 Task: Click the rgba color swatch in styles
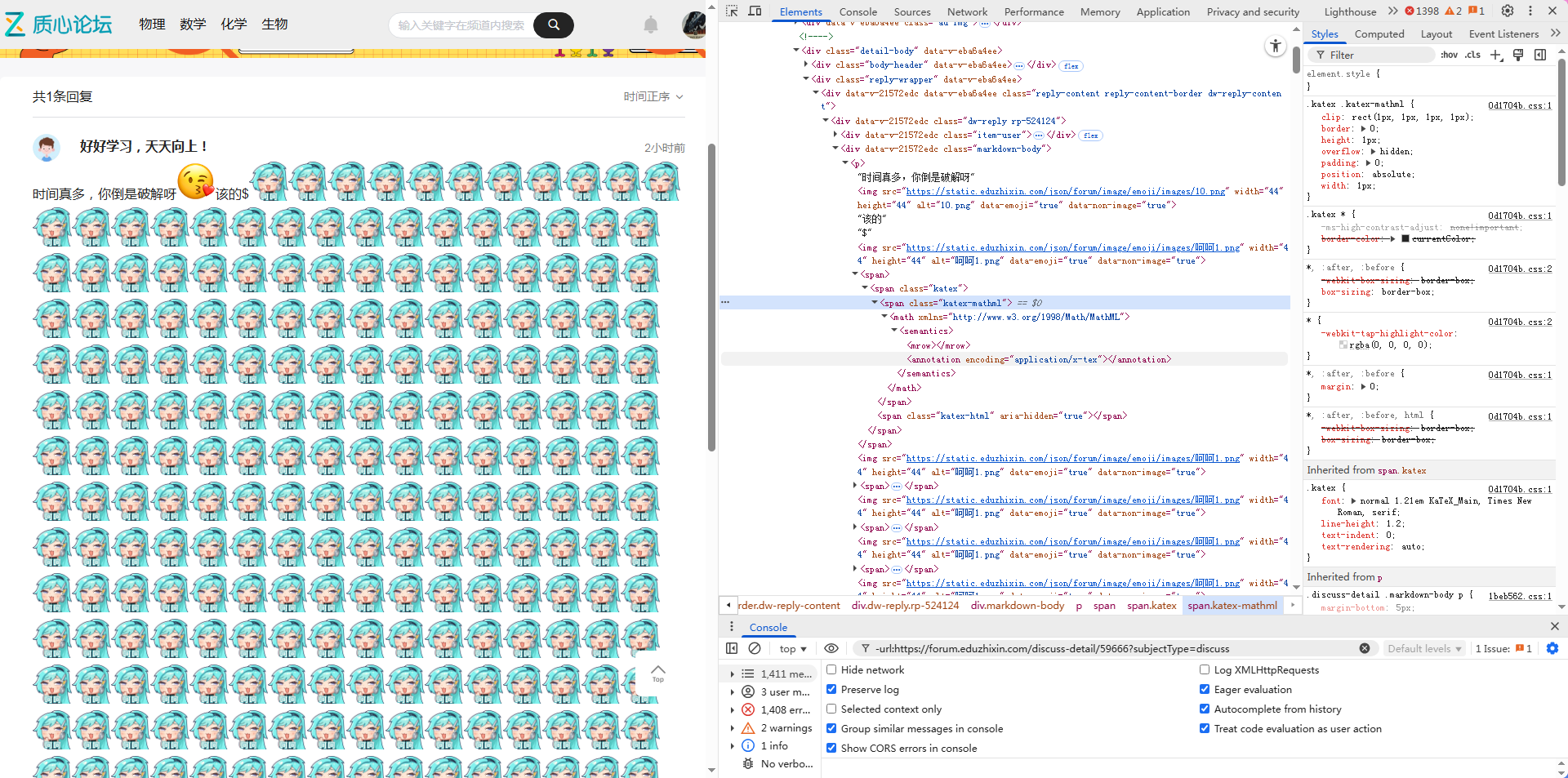coord(1343,345)
